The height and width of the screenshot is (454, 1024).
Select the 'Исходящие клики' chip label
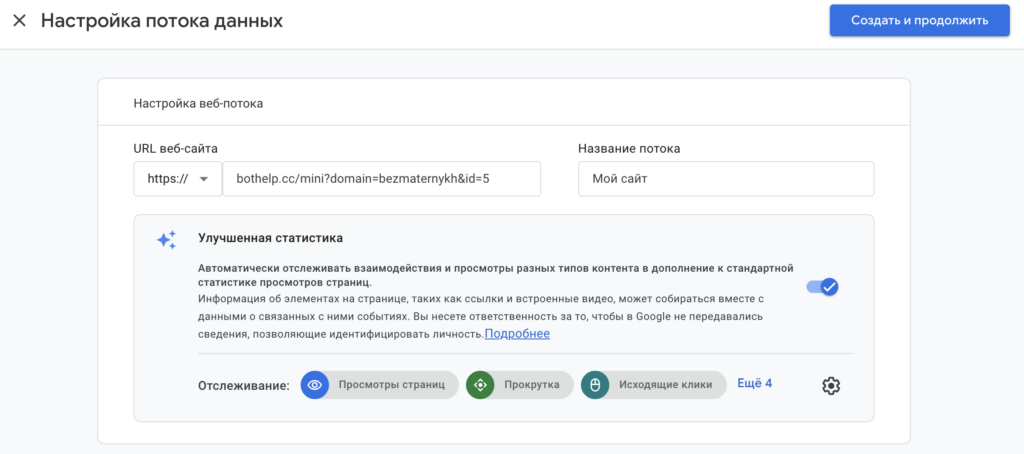(x=666, y=385)
